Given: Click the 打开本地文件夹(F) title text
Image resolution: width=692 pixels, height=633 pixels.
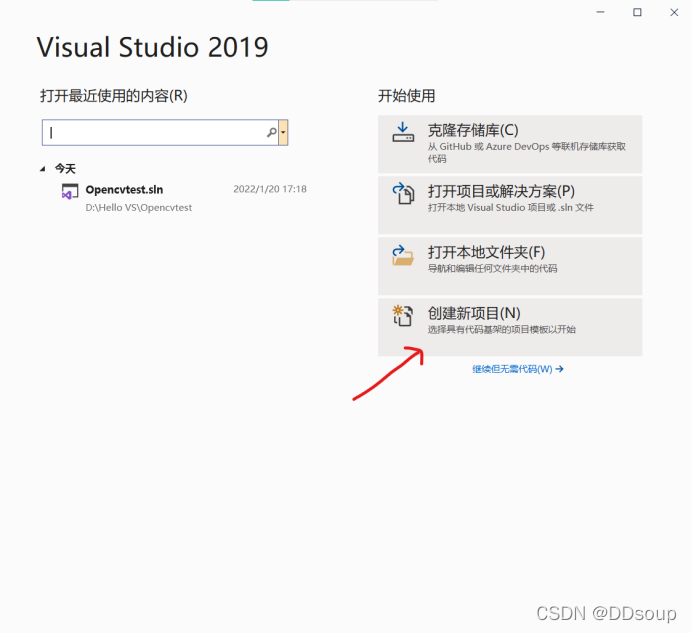Looking at the screenshot, I should [x=486, y=252].
